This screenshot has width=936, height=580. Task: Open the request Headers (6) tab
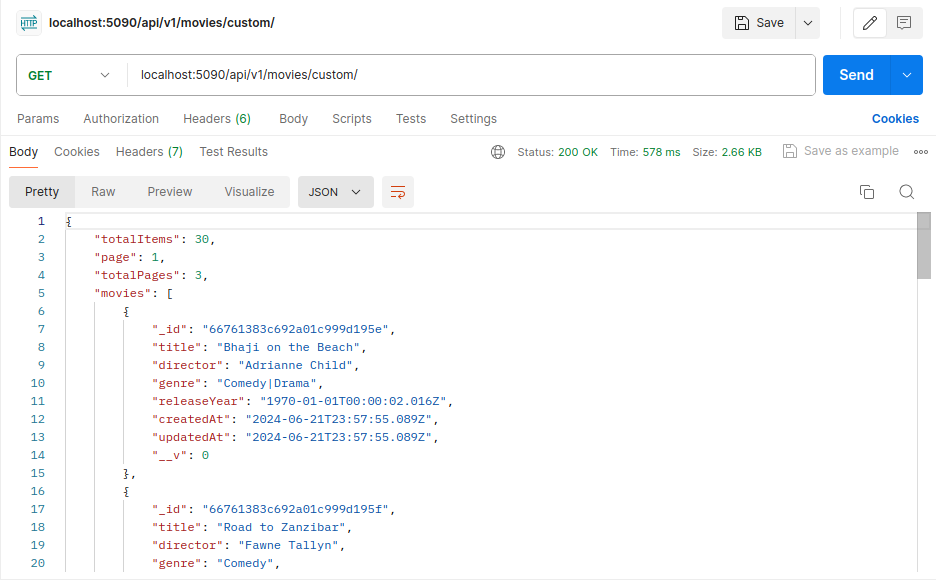click(217, 119)
